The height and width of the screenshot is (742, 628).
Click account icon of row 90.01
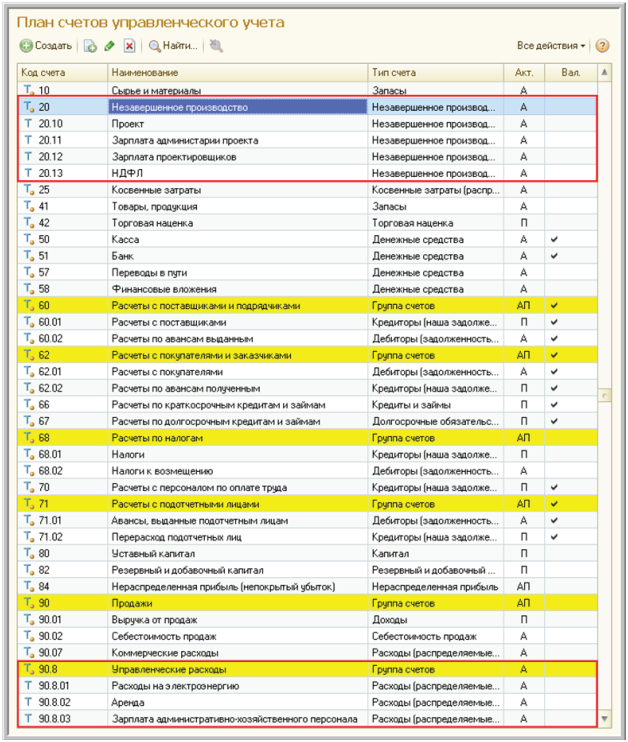tap(29, 619)
